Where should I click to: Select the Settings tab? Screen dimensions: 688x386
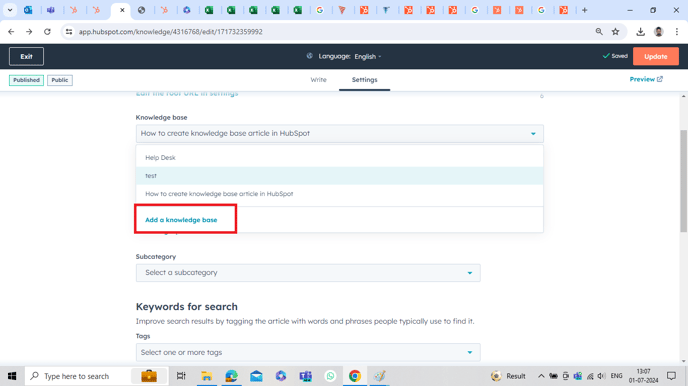[x=364, y=79]
